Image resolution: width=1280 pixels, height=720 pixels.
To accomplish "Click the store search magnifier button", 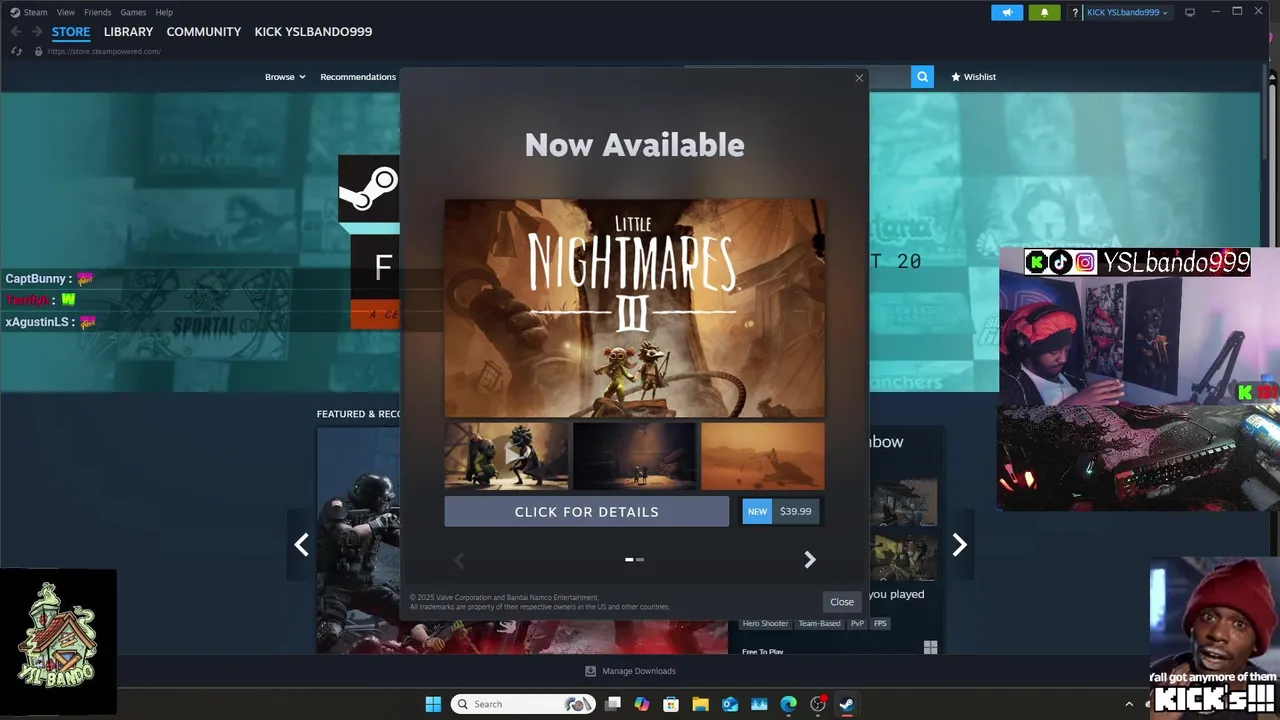I will (922, 76).
